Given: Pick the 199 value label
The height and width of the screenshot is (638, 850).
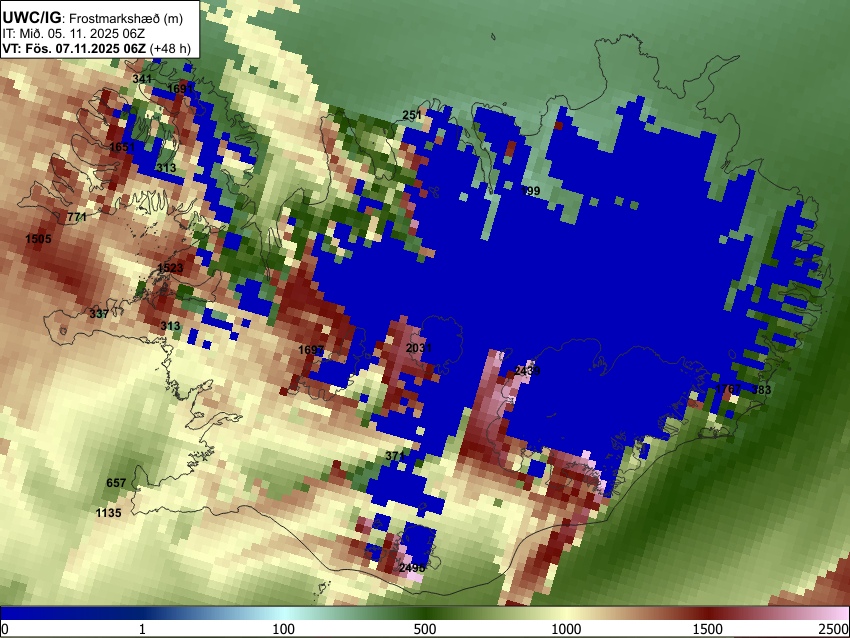Looking at the screenshot, I should point(531,191).
